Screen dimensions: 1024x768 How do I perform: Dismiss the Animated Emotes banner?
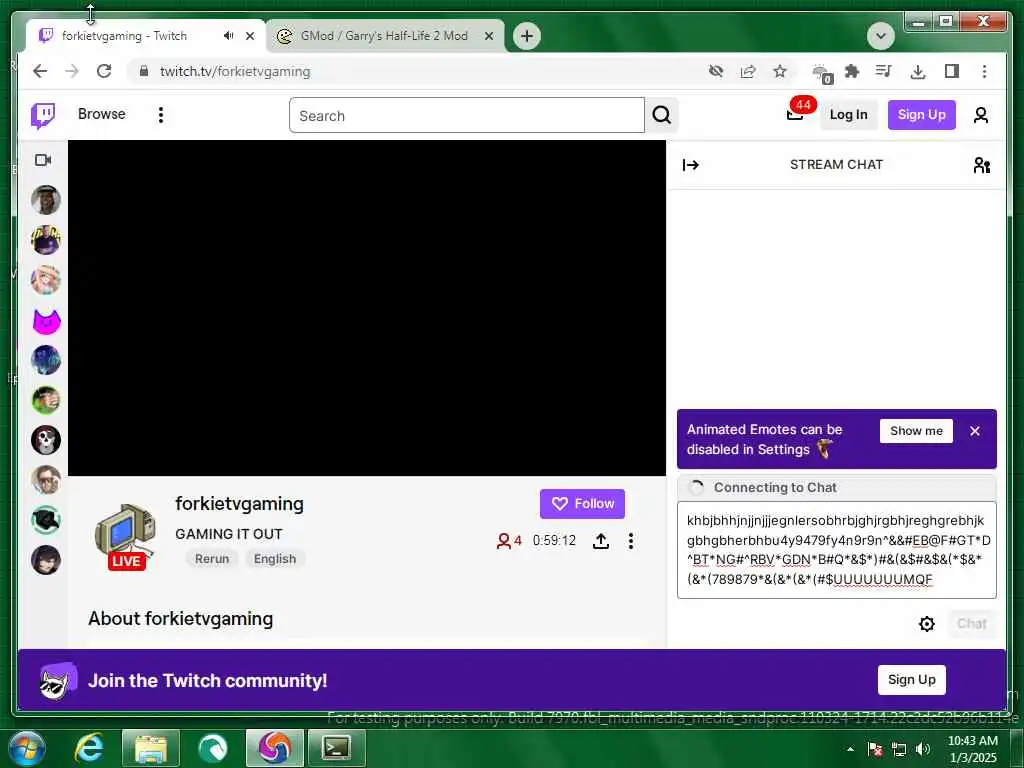[974, 431]
